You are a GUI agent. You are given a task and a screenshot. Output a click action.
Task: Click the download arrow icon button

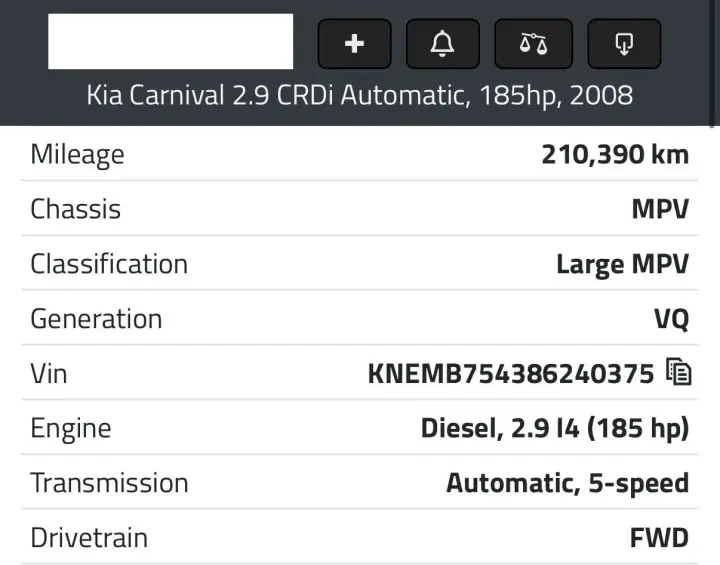(x=624, y=44)
